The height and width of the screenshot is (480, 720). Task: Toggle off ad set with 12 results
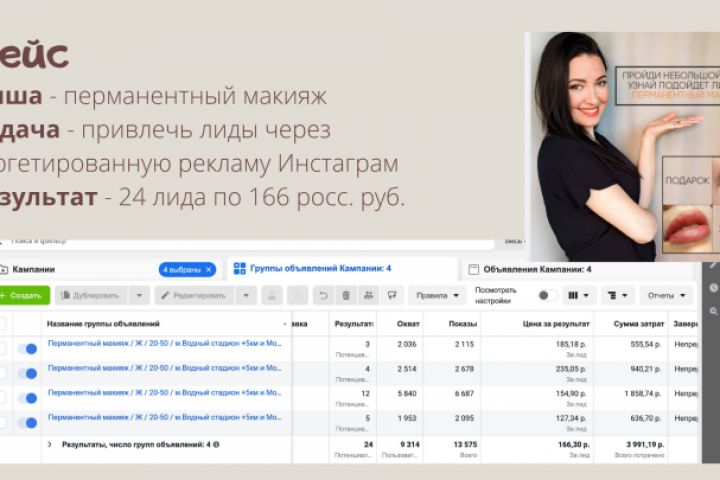click(27, 398)
